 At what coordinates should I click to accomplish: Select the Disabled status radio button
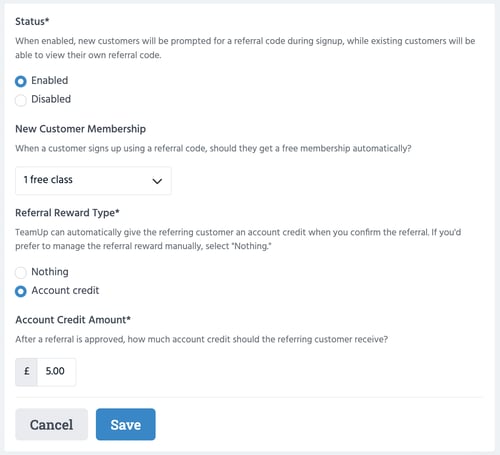pos(21,100)
